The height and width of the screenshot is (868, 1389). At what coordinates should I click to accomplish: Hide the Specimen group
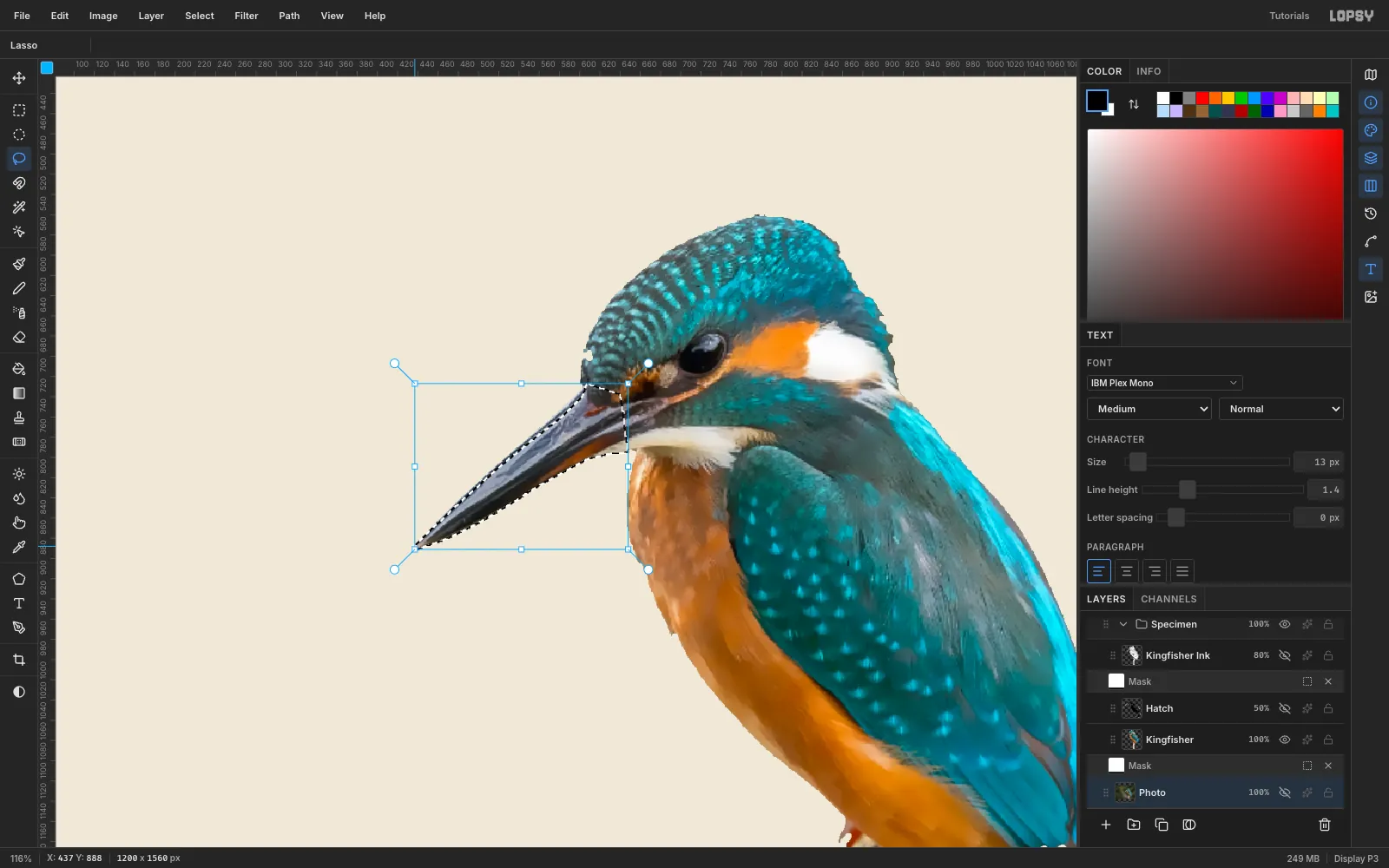tap(1285, 624)
